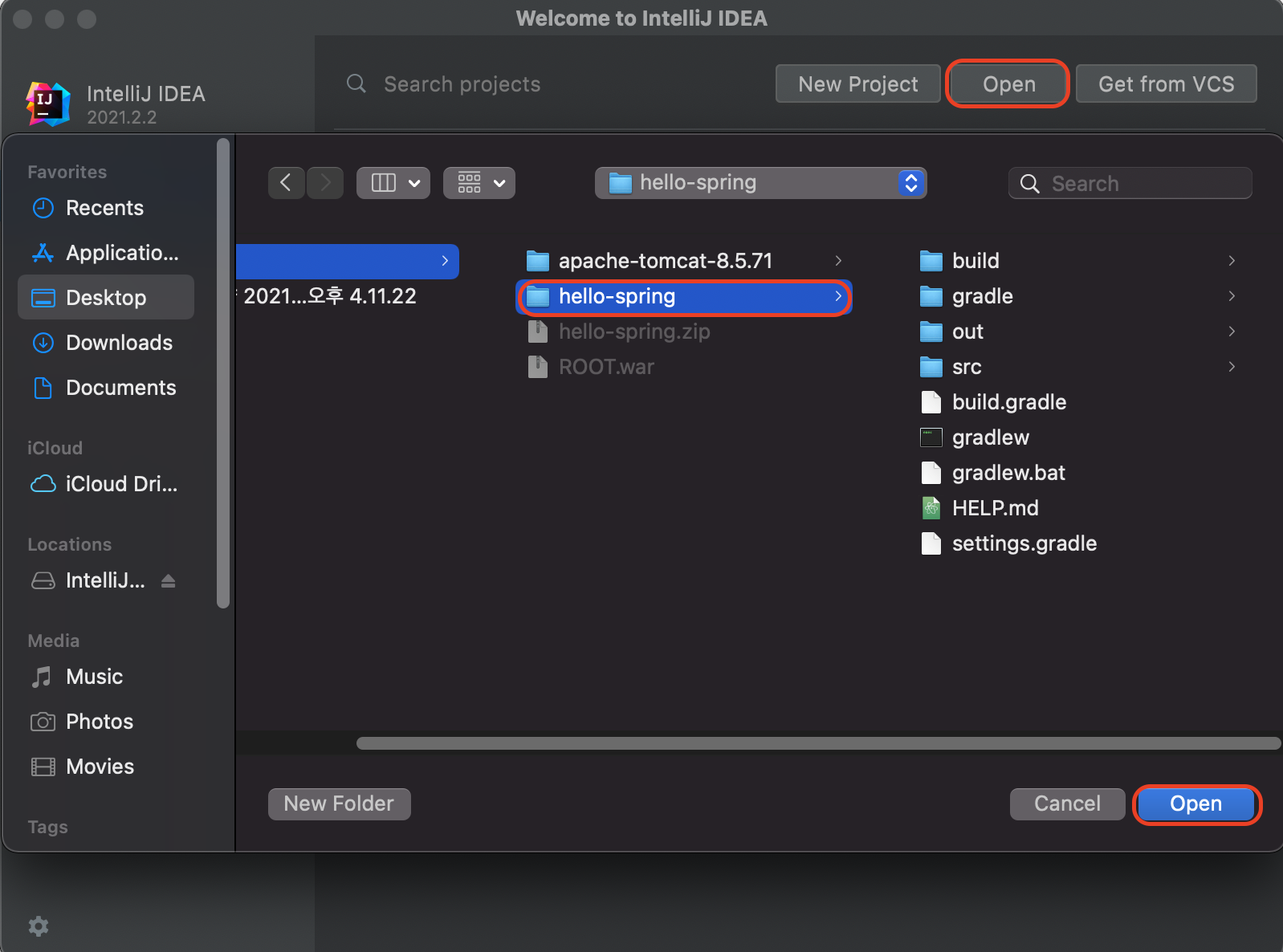The image size is (1283, 952).
Task: Click the build.gradle document icon
Action: pyautogui.click(x=931, y=402)
